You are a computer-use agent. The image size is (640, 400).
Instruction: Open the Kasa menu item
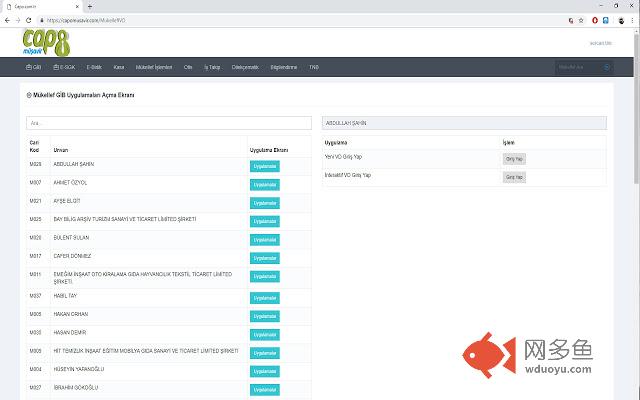tap(119, 67)
